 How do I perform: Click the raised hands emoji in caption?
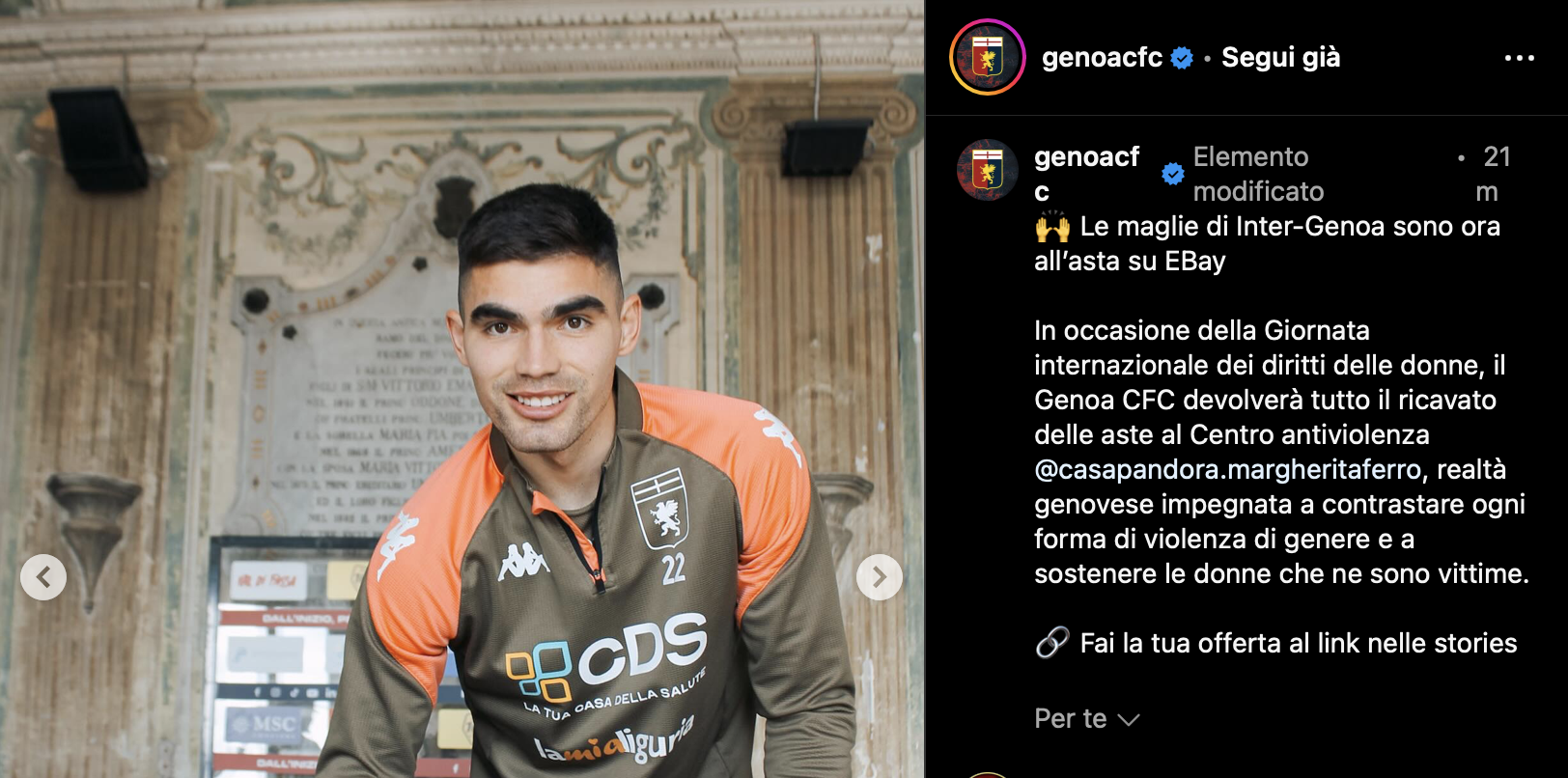[x=1051, y=227]
